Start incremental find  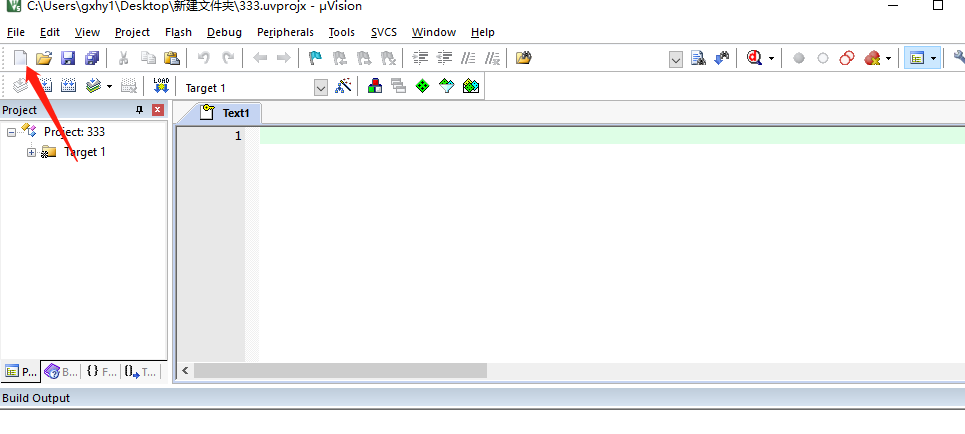point(722,58)
